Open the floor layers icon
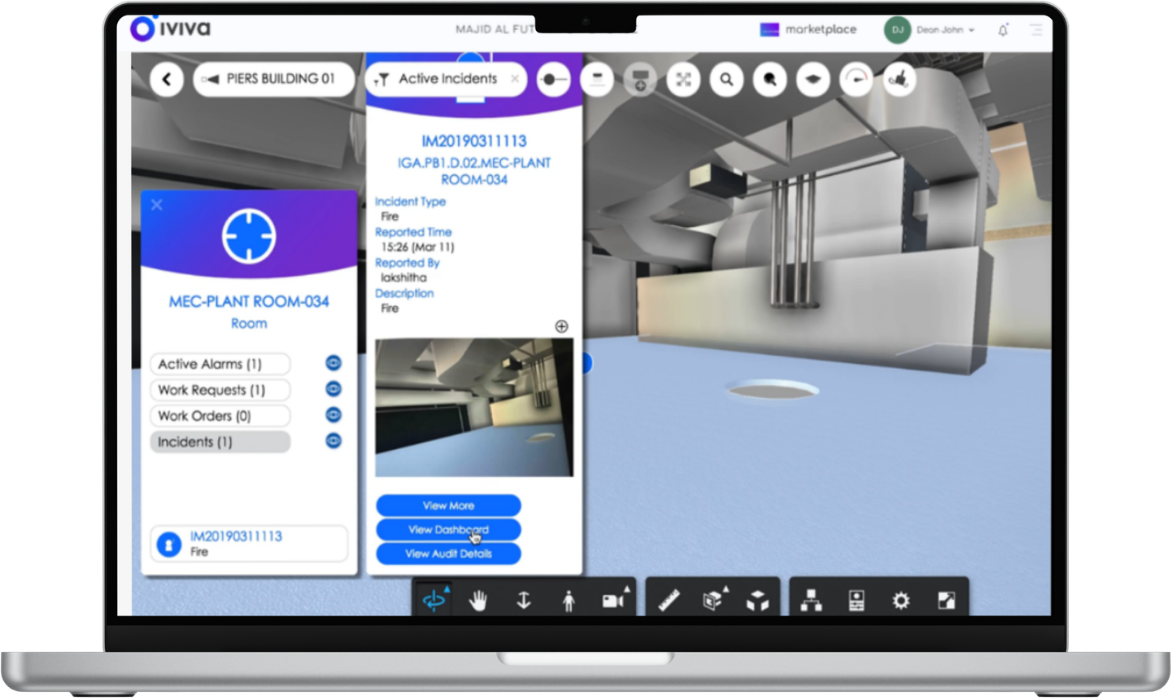Screen dimensions: 1172x700 click(813, 79)
